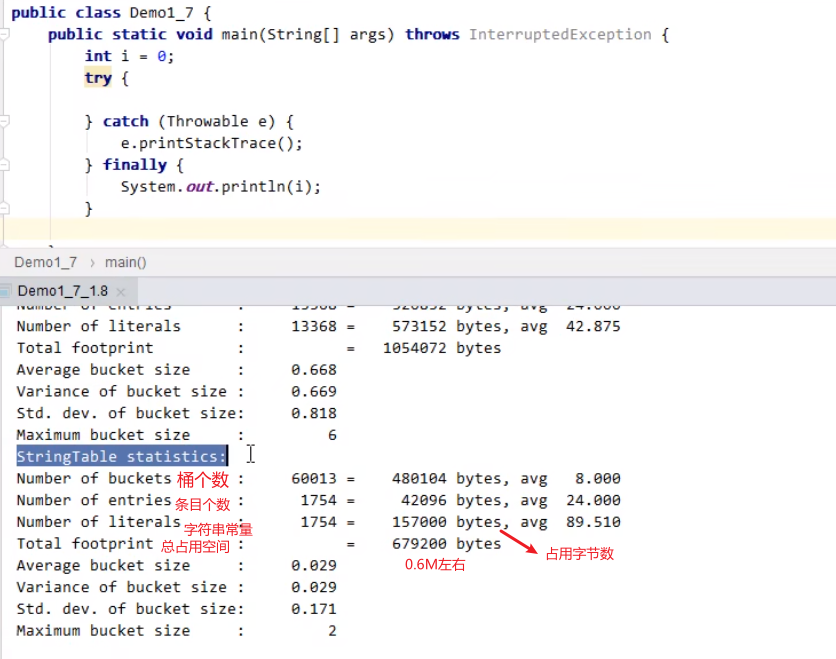The width and height of the screenshot is (836, 659).
Task: Click the selected StringTable statistics line
Action: (121, 457)
